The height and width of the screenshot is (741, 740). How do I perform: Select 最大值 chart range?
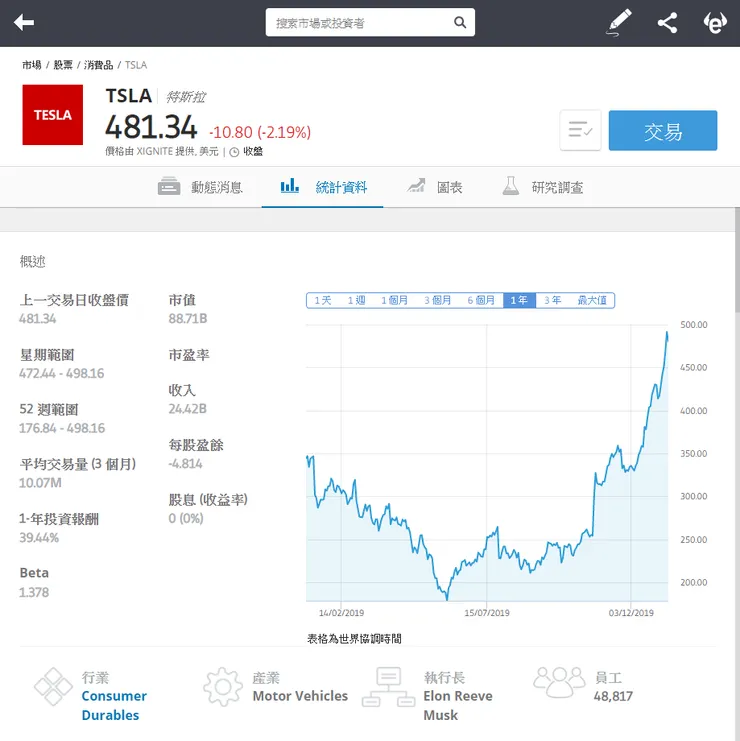coord(592,301)
